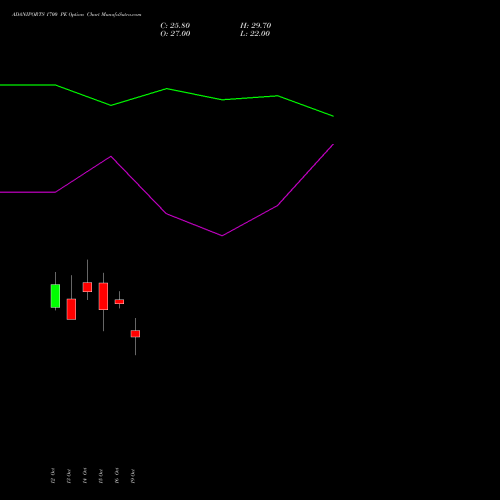Click the ADANIPORTS 1700 PE Options chart title
This screenshot has height=500, width=500.
click(77, 15)
